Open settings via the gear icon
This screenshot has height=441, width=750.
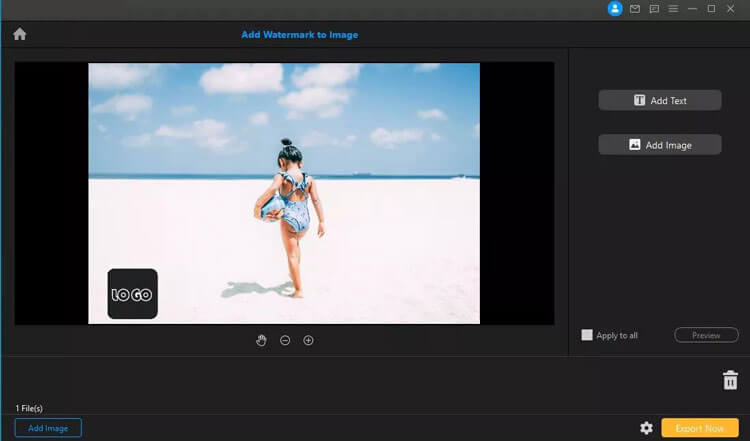click(x=646, y=428)
